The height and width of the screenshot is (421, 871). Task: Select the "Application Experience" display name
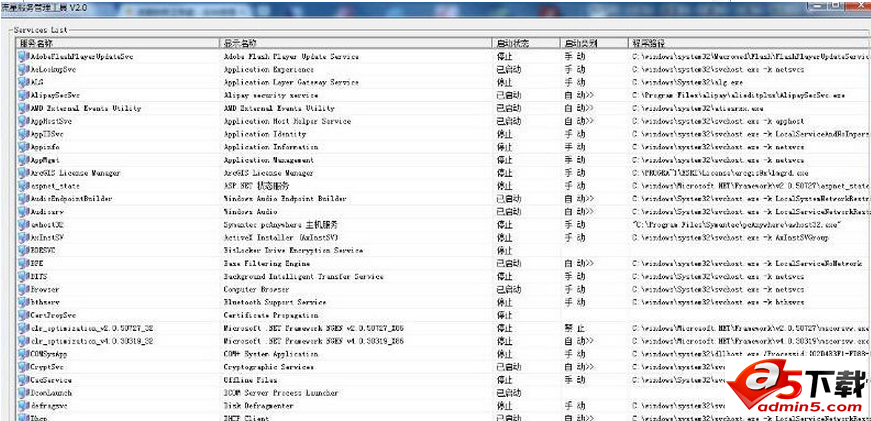point(269,69)
